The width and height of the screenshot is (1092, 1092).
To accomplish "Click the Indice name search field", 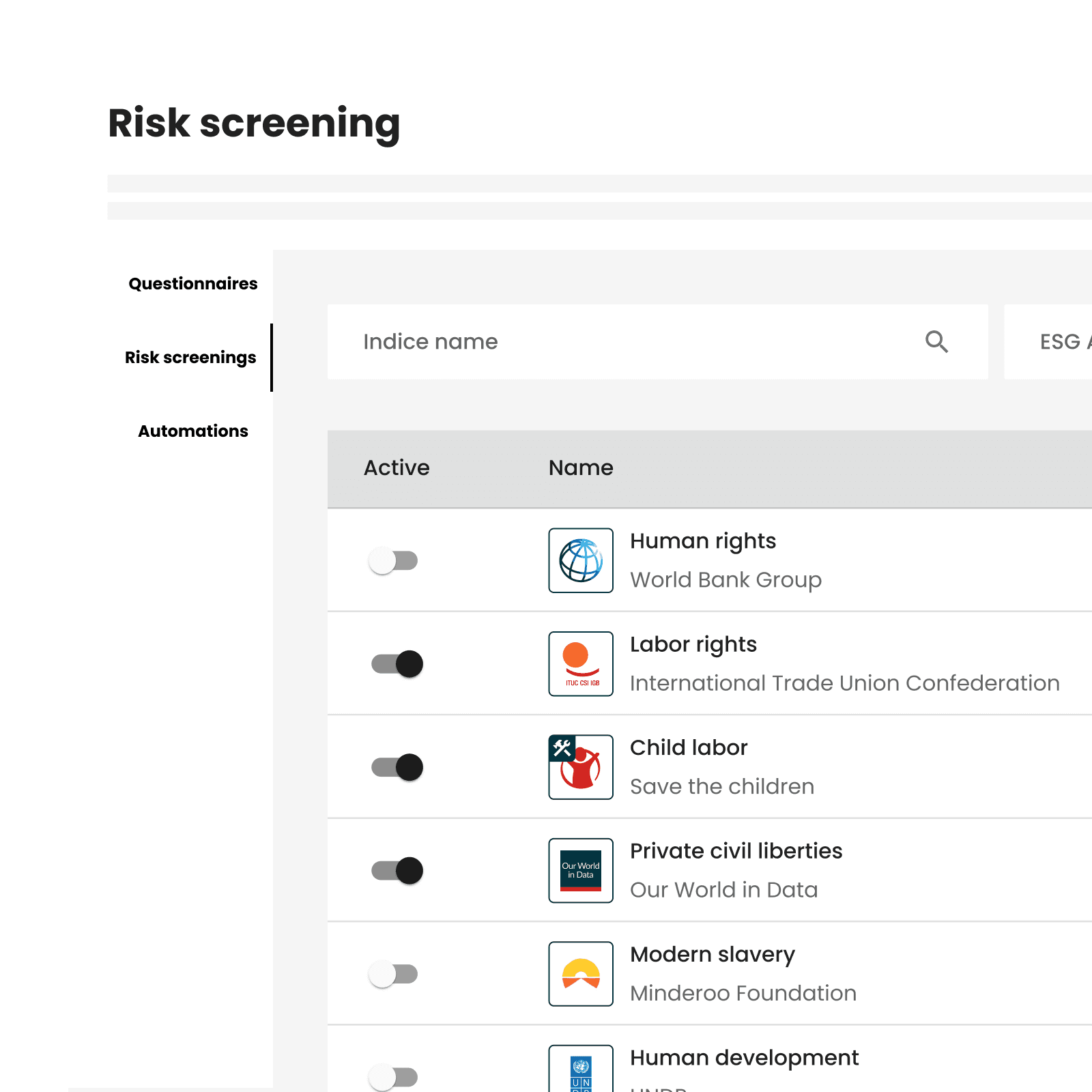I will (546, 342).
